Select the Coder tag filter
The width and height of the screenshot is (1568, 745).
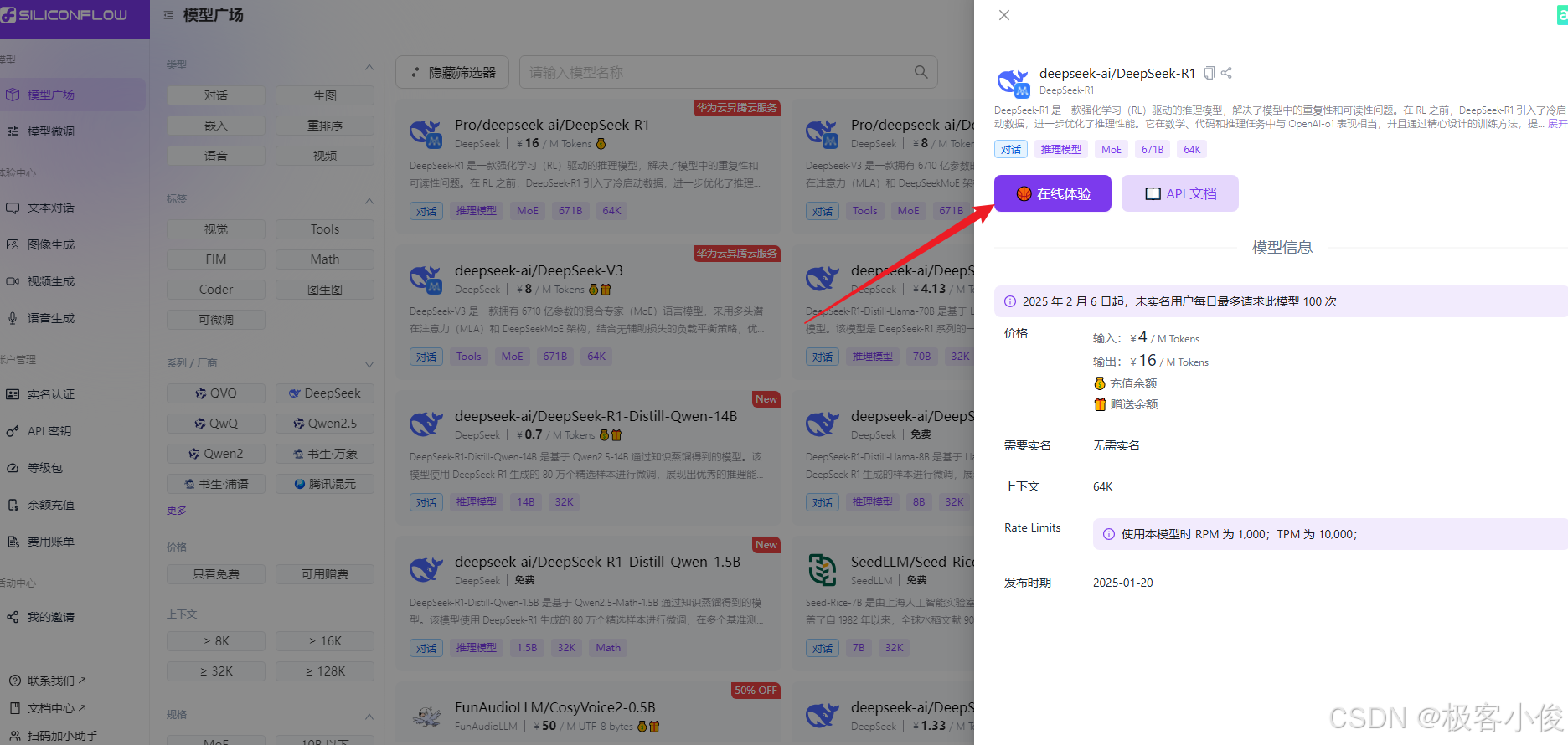tap(216, 290)
